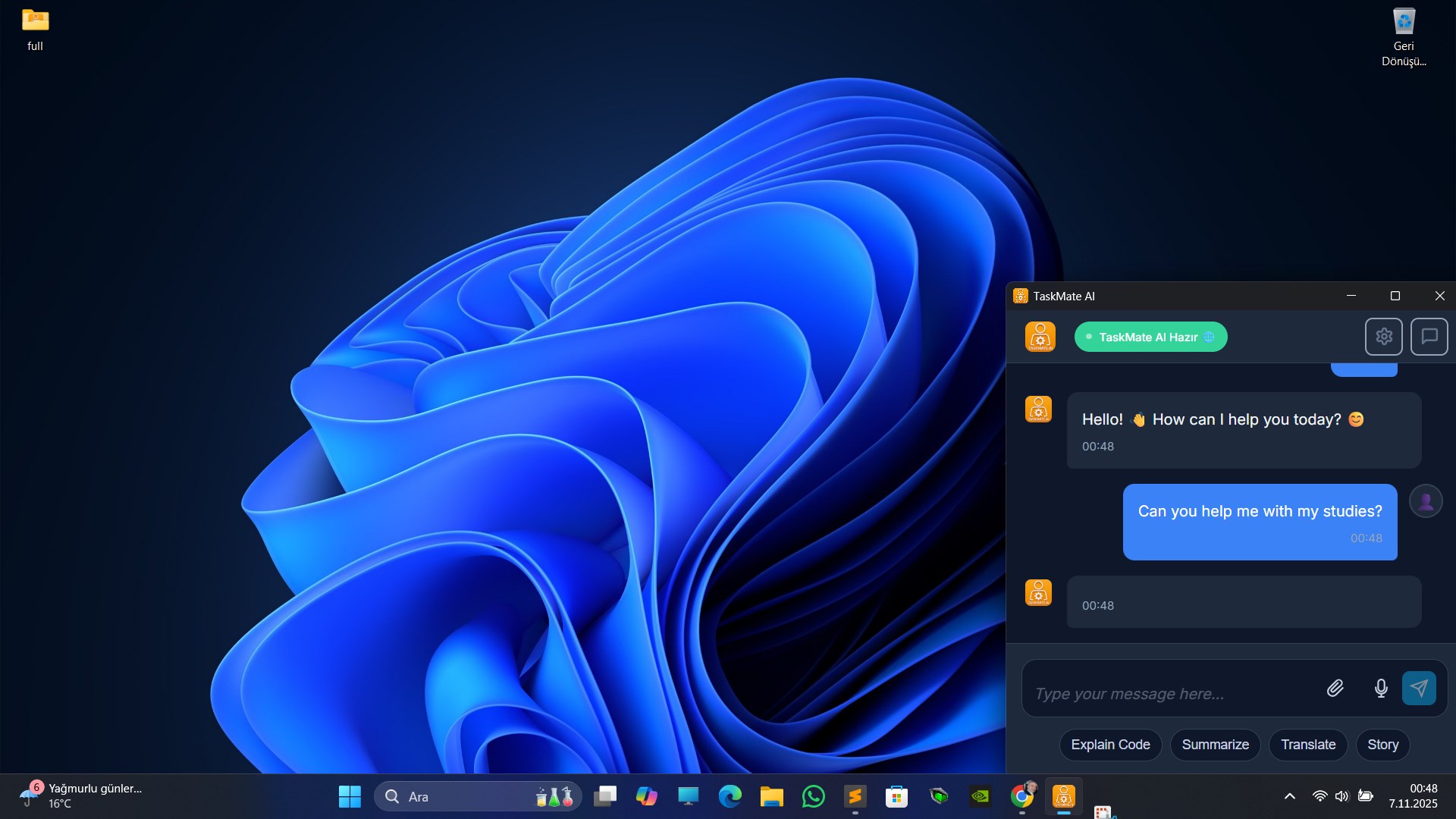Choose the Summarize quick action

pos(1215,745)
